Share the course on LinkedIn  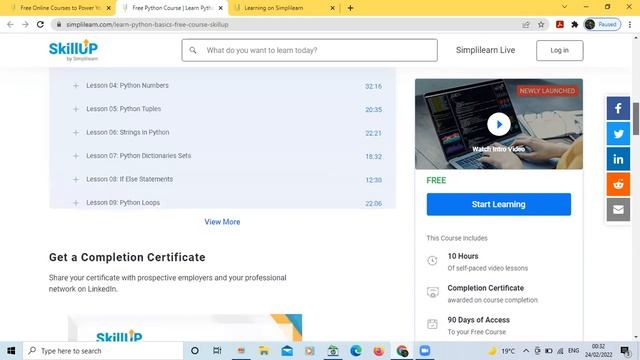618,159
